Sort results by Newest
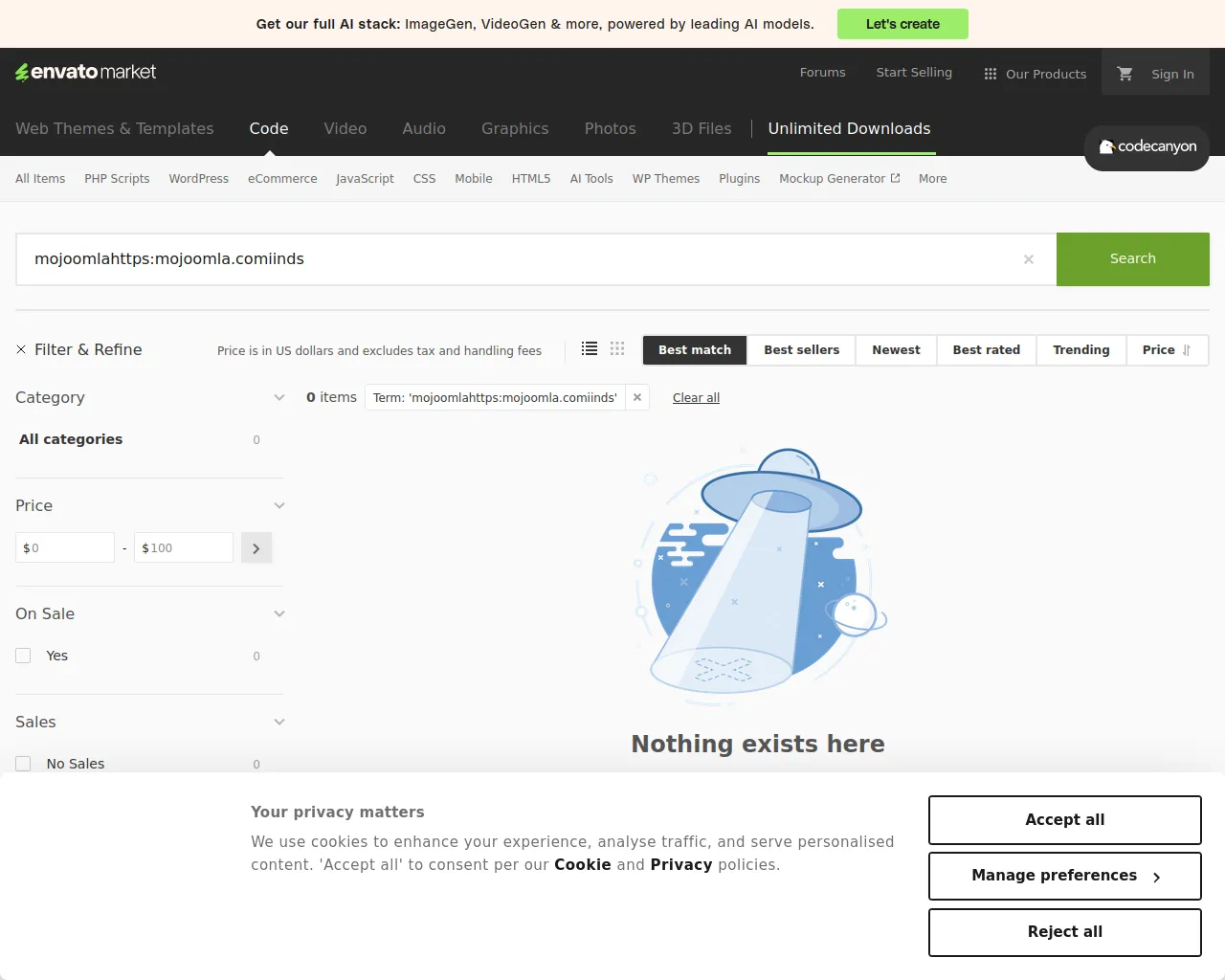Image resolution: width=1225 pixels, height=980 pixels. pyautogui.click(x=897, y=350)
